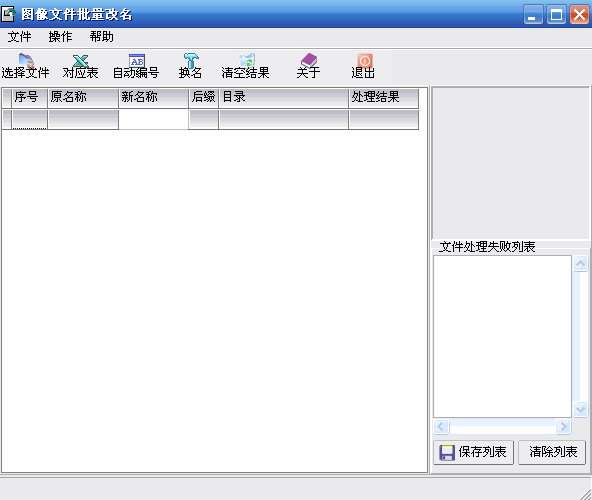Open the 文件 menu

pos(19,37)
